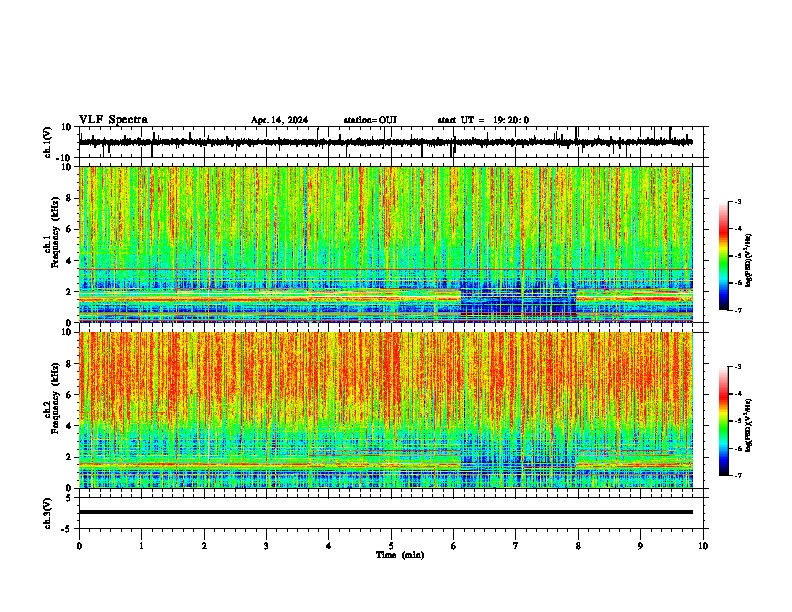The width and height of the screenshot is (792, 612).
Task: Click the "-7" value below ch.1 colorbar
Action: pos(737,311)
